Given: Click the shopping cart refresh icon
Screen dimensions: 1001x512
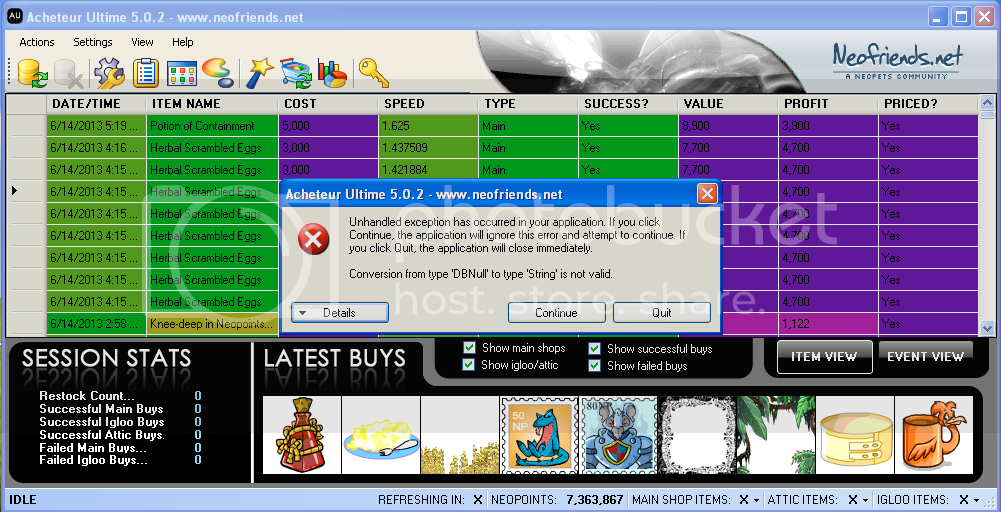Looking at the screenshot, I should (295, 73).
